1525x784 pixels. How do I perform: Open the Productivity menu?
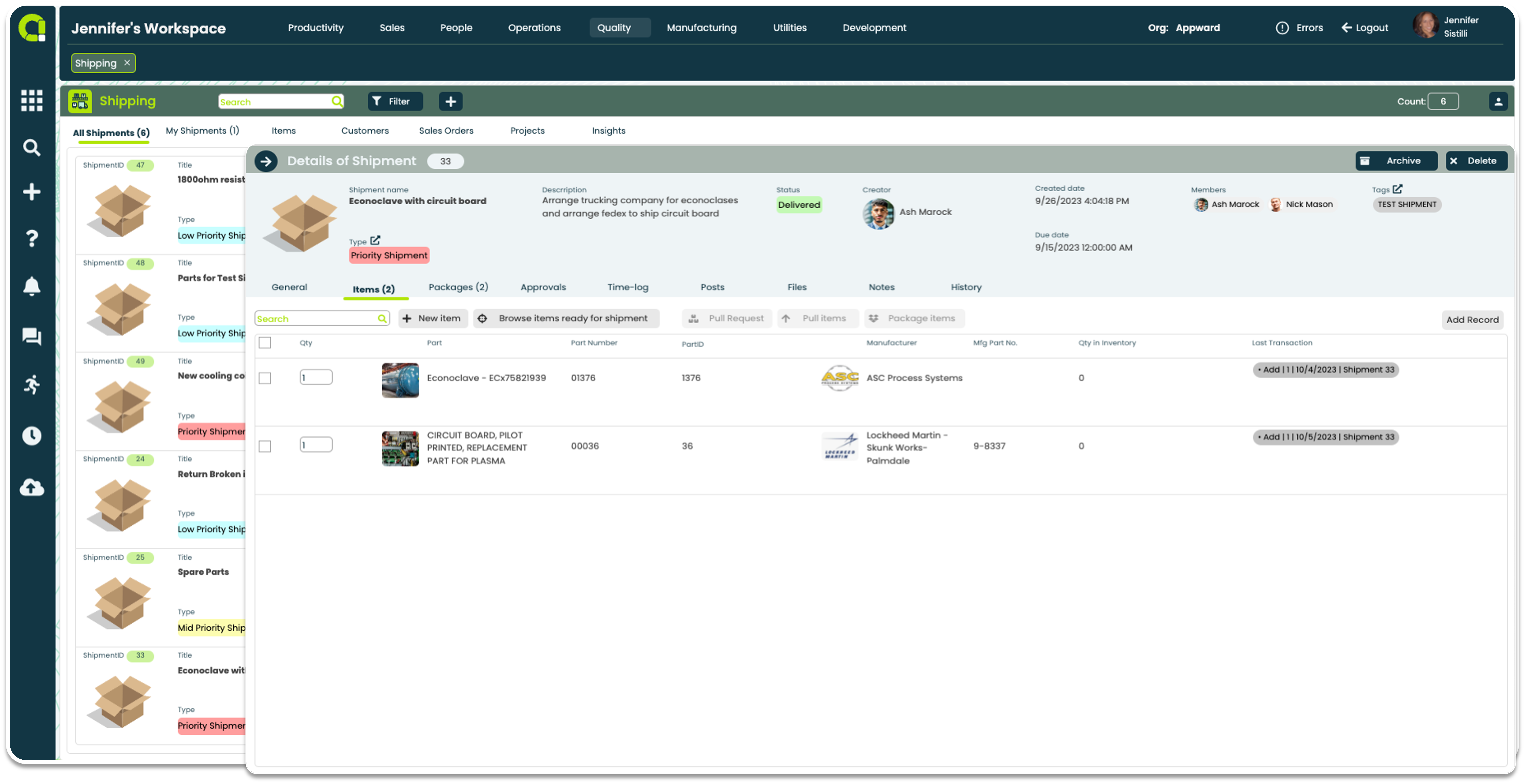pyautogui.click(x=315, y=28)
